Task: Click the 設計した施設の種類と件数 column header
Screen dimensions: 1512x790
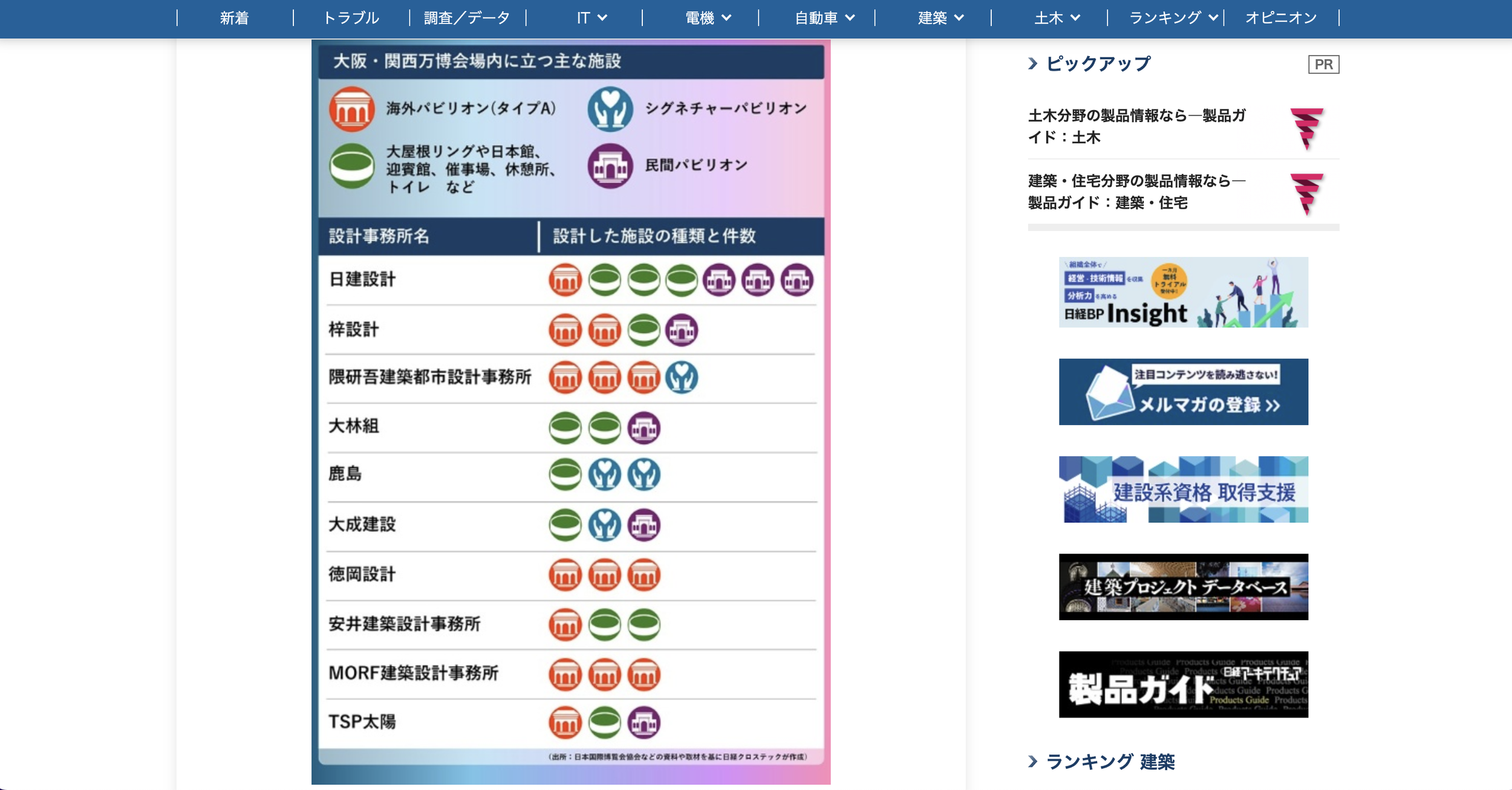Action: pos(654,236)
